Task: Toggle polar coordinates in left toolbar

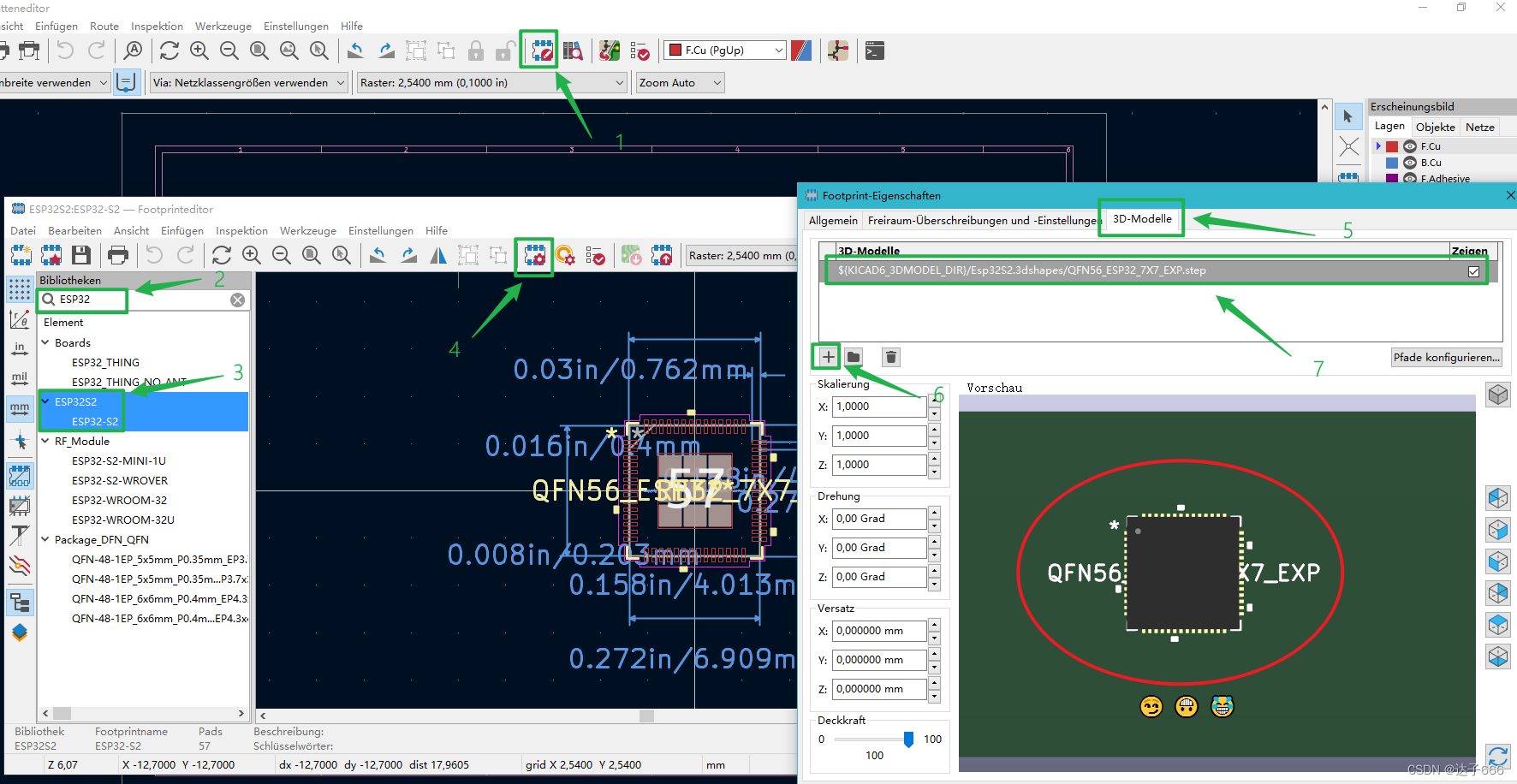Action: click(20, 319)
